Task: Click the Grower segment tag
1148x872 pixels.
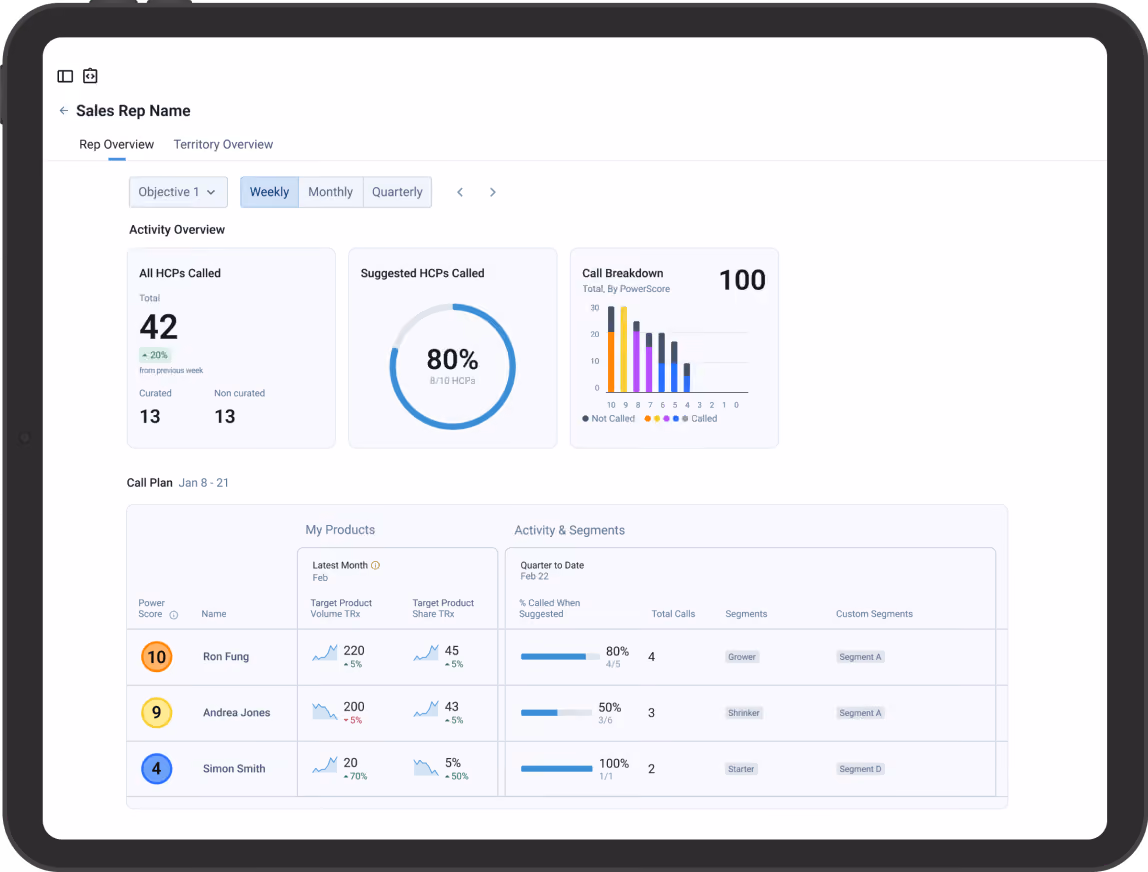Action: pos(742,657)
